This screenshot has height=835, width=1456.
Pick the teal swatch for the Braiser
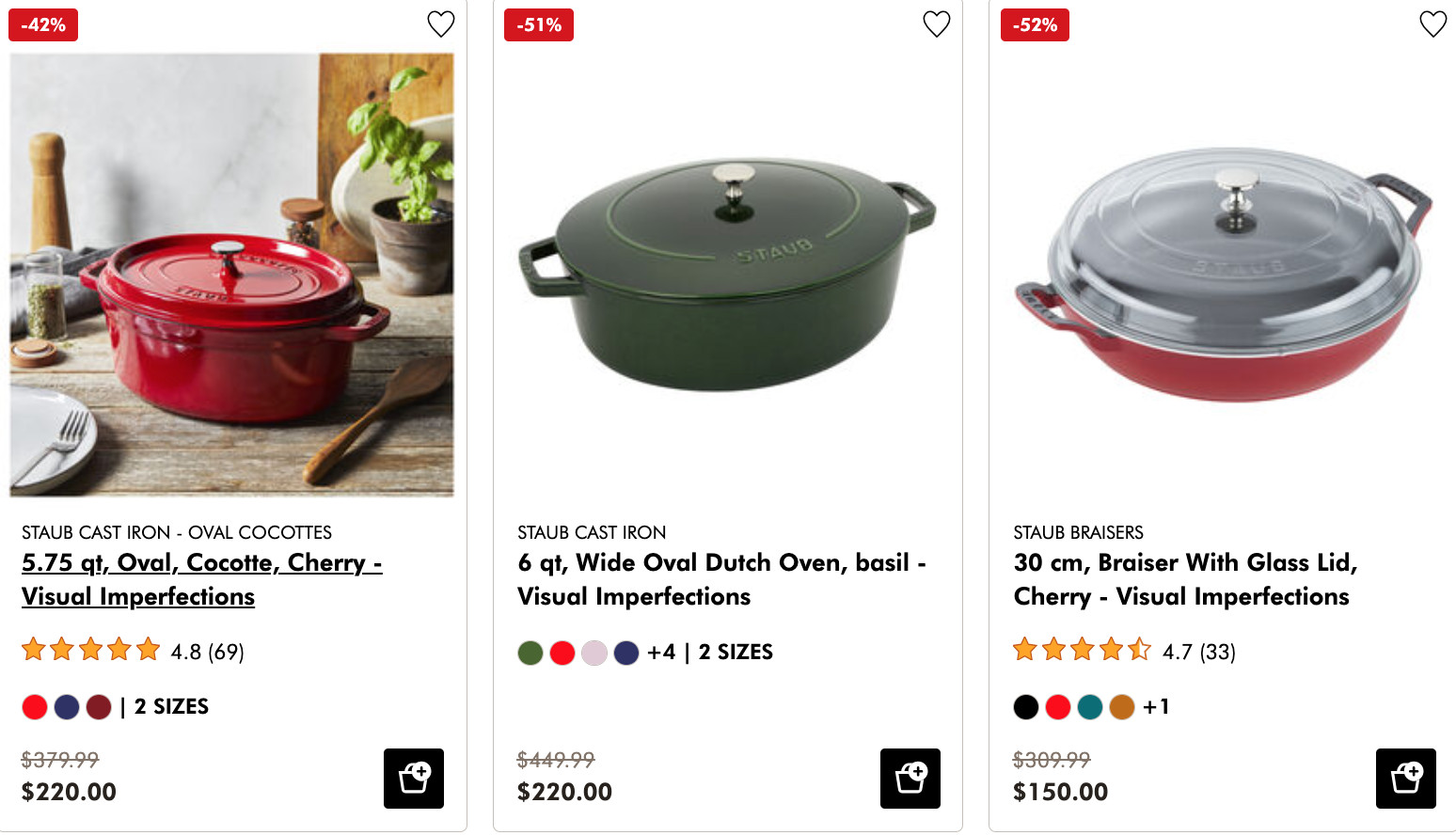pyautogui.click(x=1090, y=707)
